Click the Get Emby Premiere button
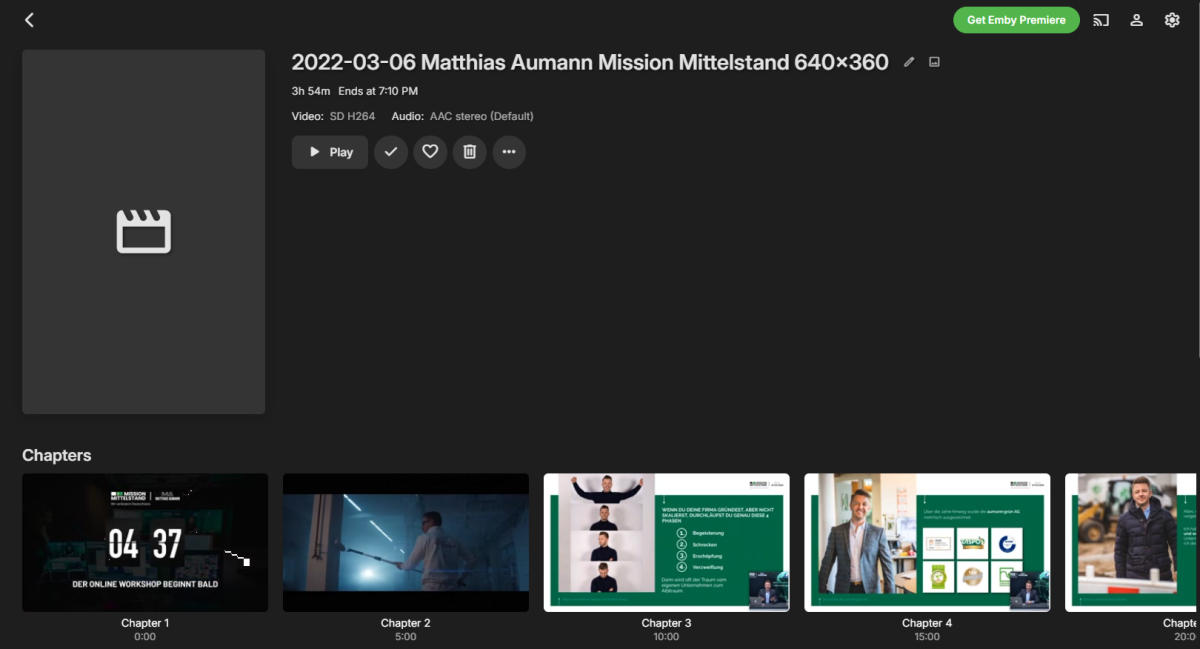 tap(1016, 19)
